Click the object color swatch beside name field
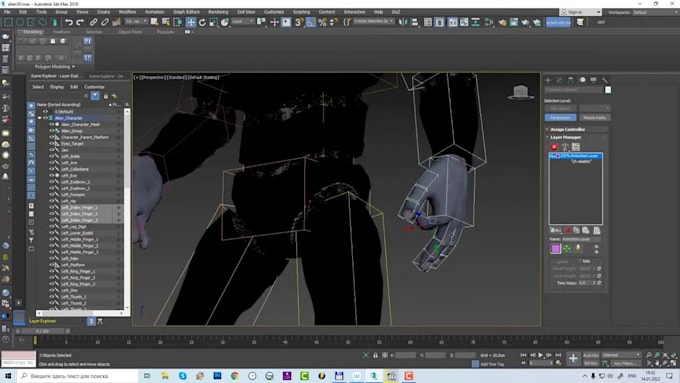Viewport: 680px width, 383px height. 608,90
